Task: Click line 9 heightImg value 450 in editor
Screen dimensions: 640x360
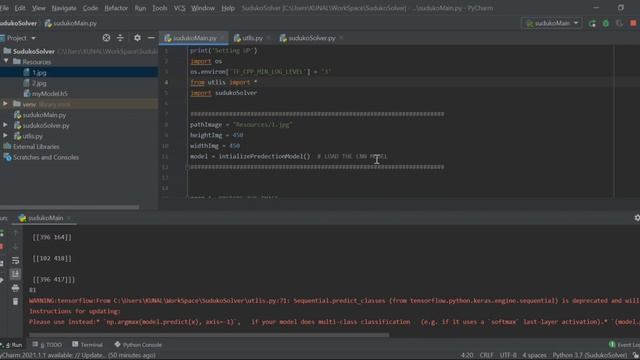Action: point(238,135)
